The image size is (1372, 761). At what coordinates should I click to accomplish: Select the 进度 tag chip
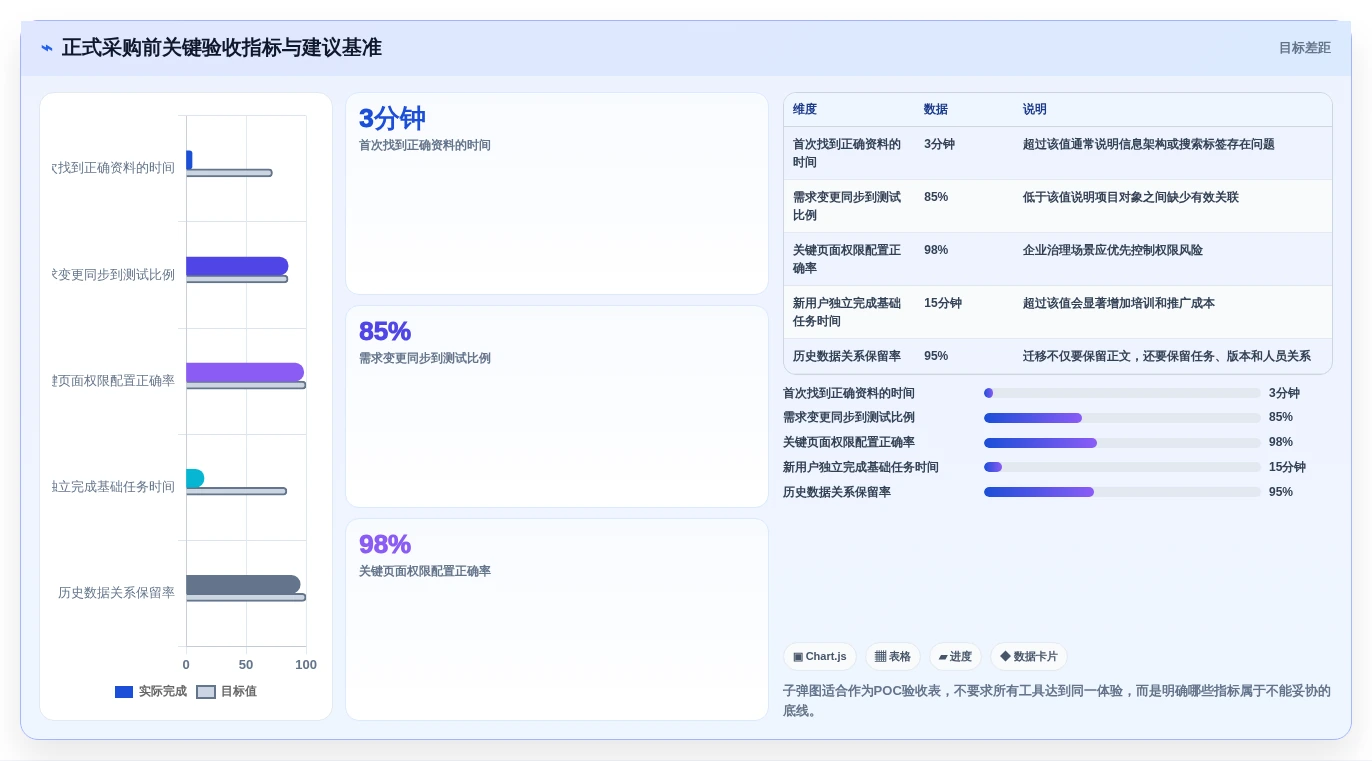(955, 656)
